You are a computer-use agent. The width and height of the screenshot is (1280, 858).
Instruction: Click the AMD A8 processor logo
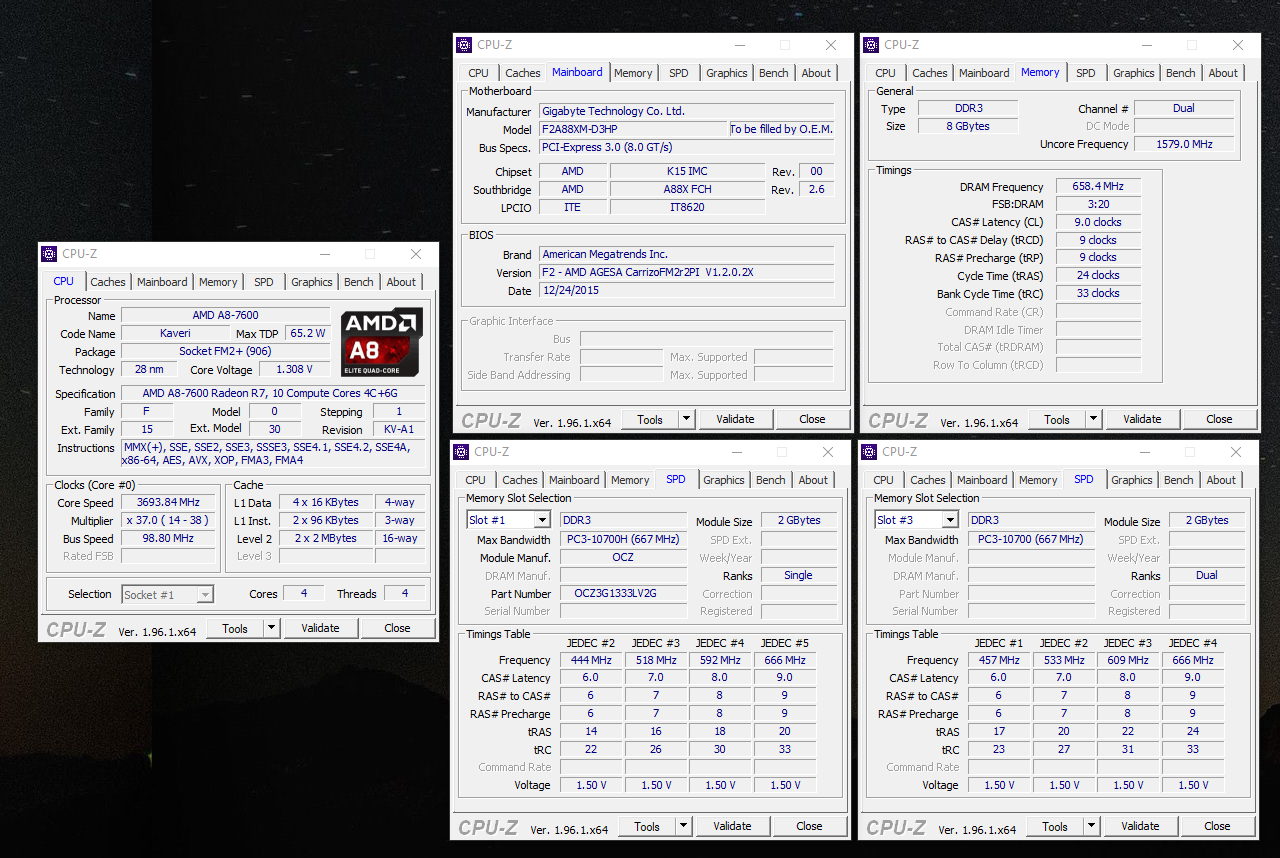pyautogui.click(x=382, y=341)
